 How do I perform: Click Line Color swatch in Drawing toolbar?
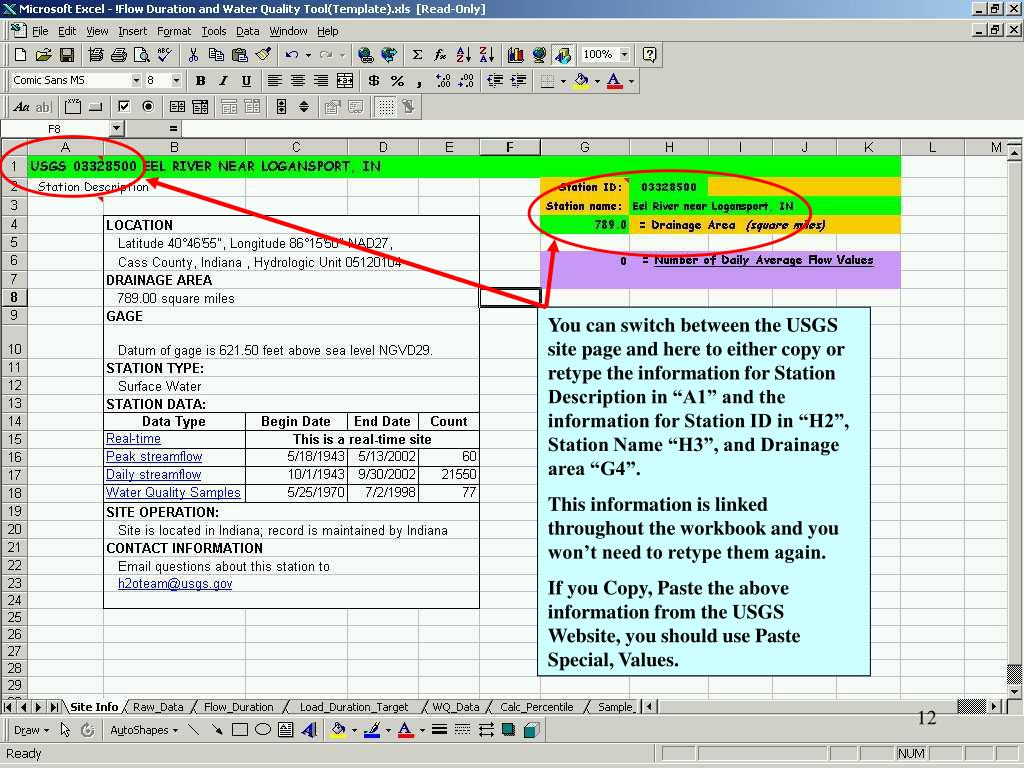click(x=372, y=730)
